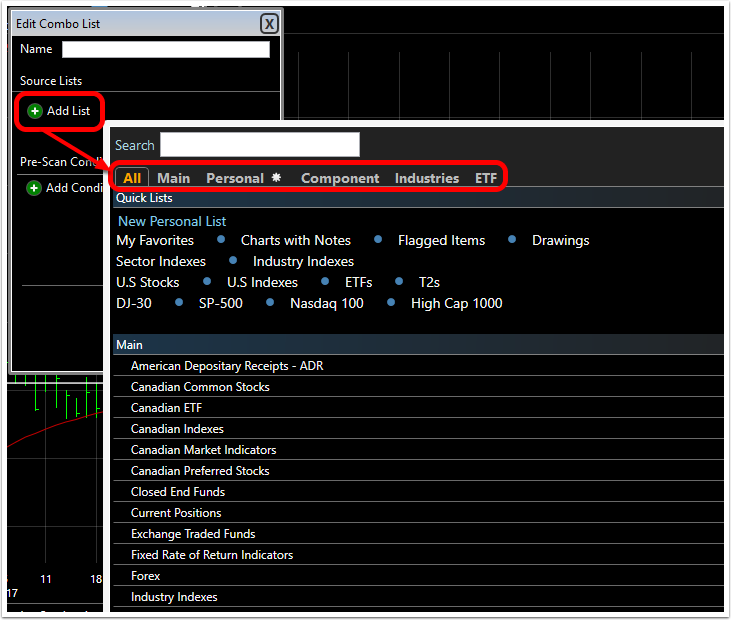
Task: Close the Edit Combo List dialog
Action: 269,24
